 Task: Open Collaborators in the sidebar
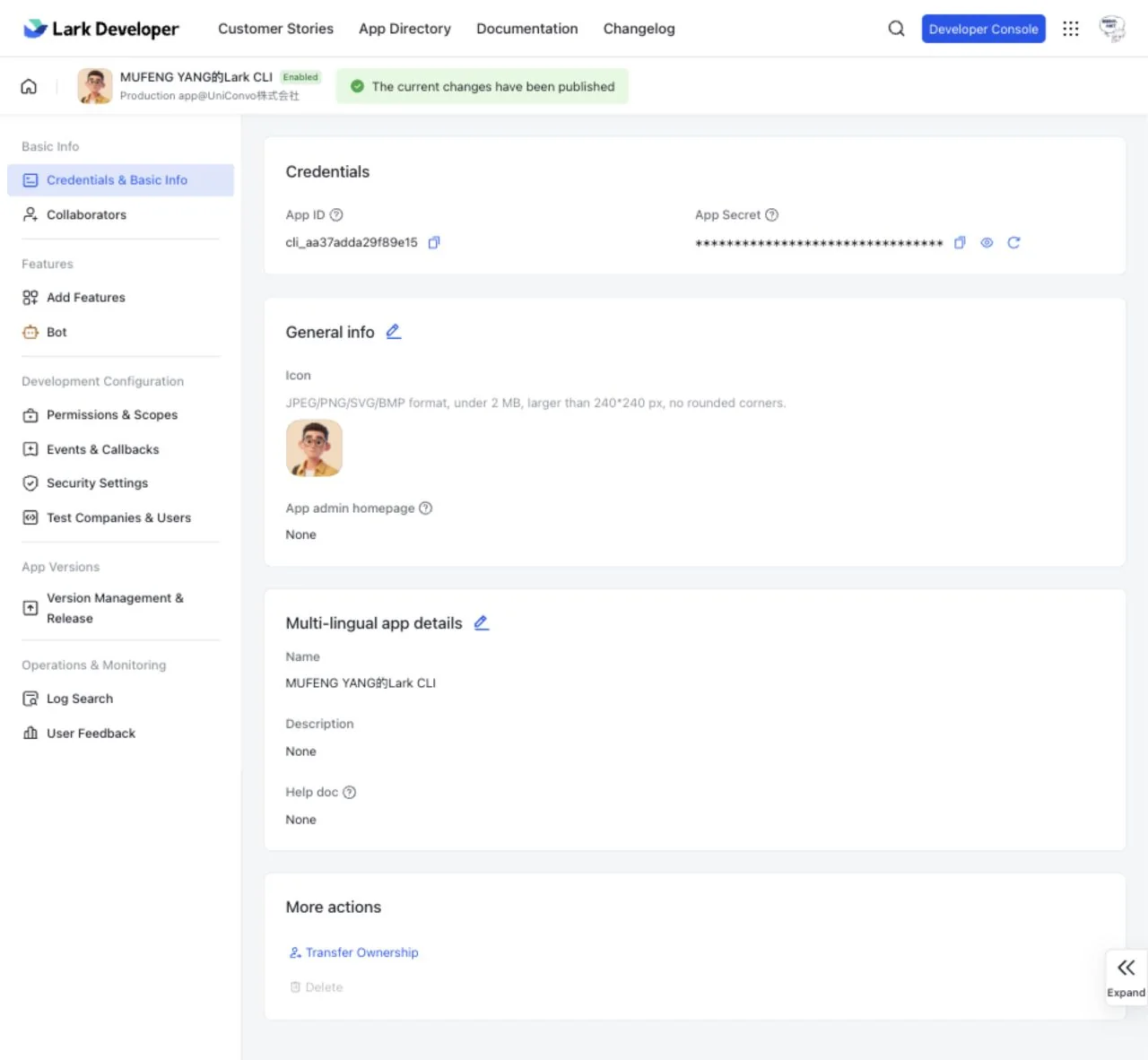coord(120,215)
